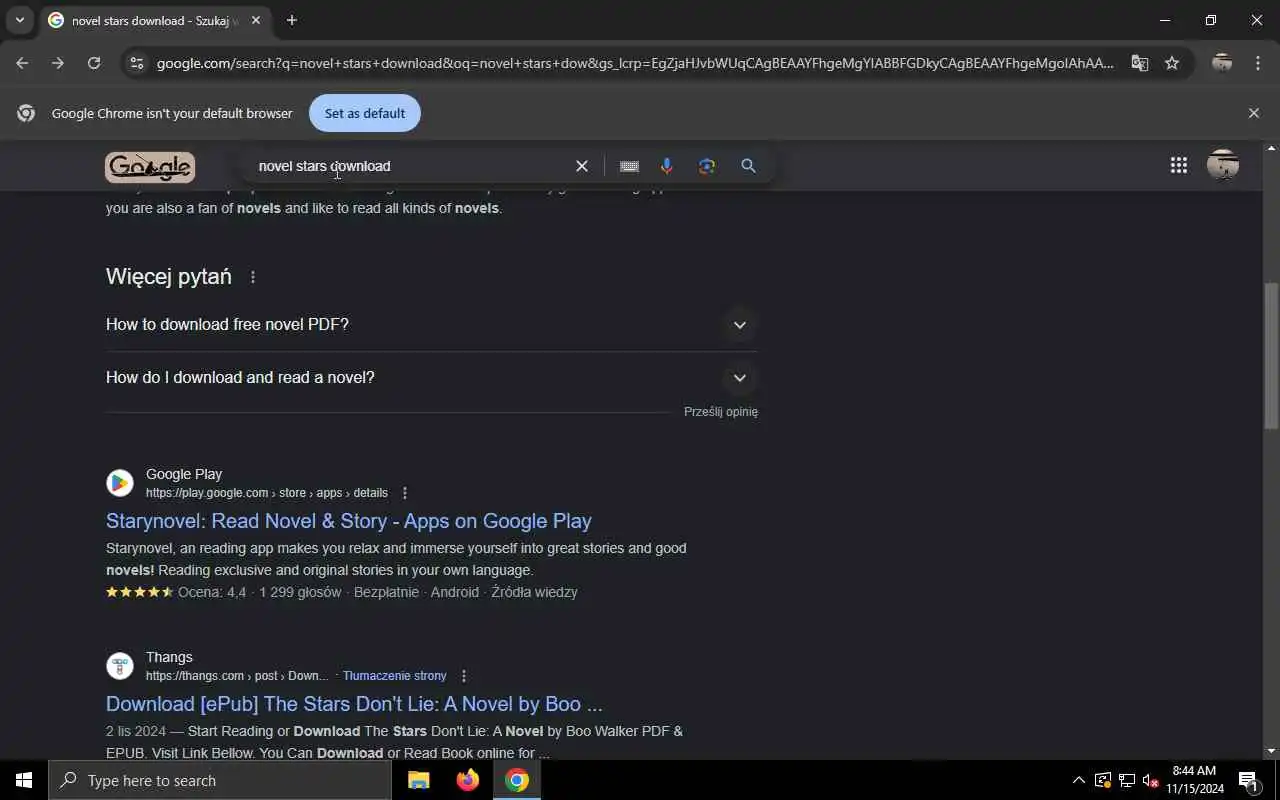Translate this page icon in address bar

1140,63
